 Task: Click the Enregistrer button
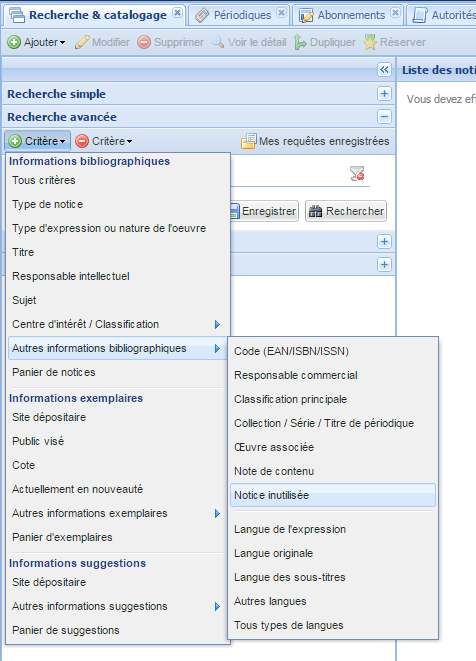[x=264, y=211]
